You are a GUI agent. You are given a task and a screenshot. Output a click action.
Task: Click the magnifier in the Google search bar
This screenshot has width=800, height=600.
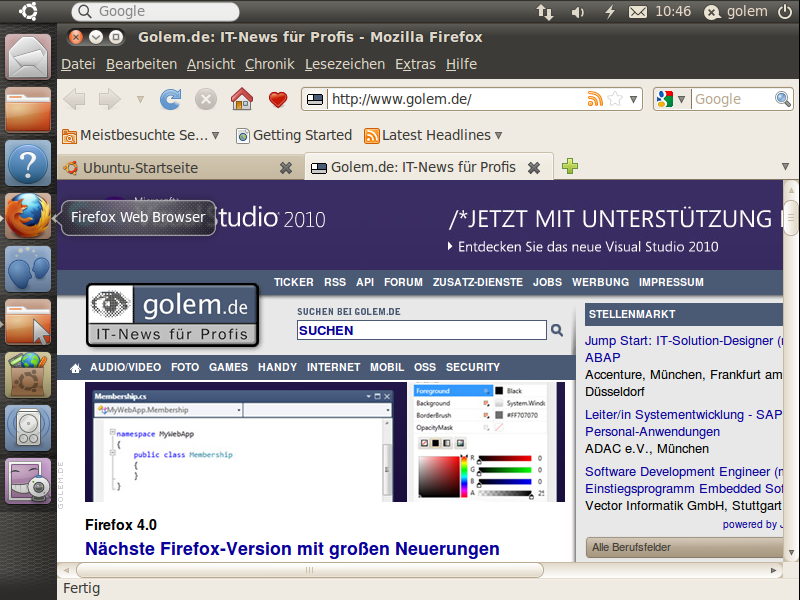783,99
